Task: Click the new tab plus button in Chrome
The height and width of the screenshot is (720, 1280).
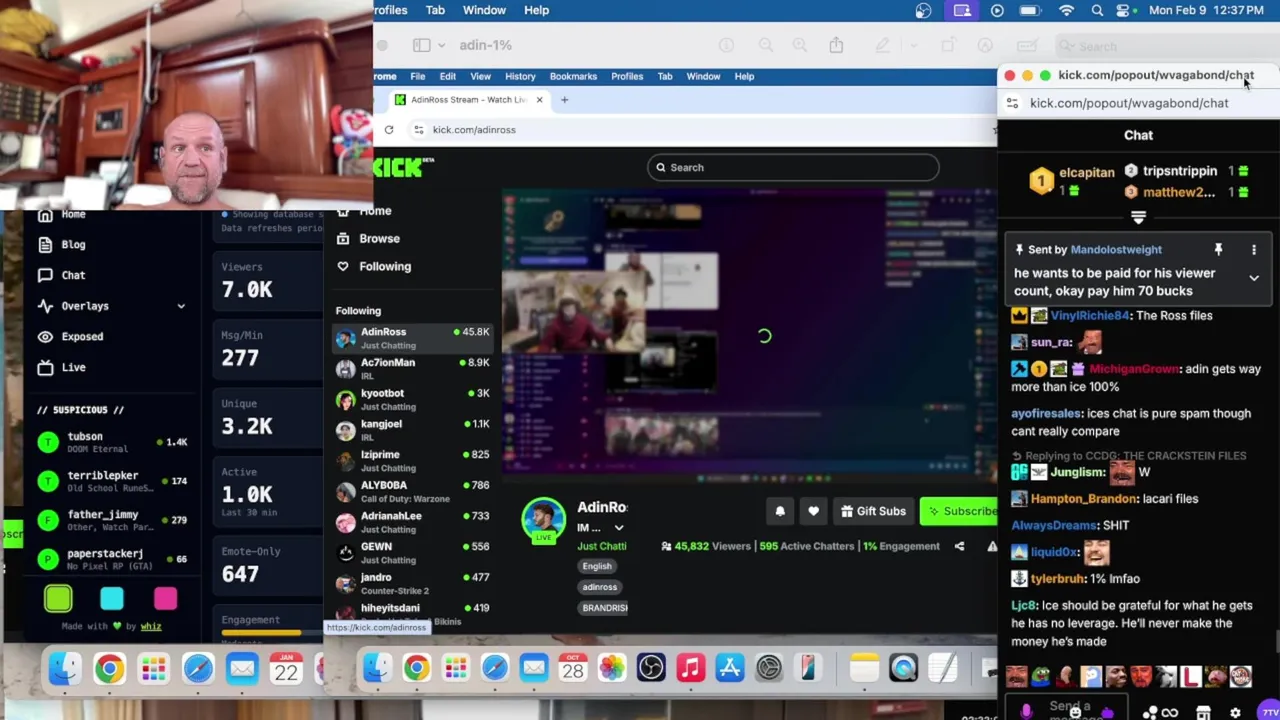Action: click(x=564, y=100)
